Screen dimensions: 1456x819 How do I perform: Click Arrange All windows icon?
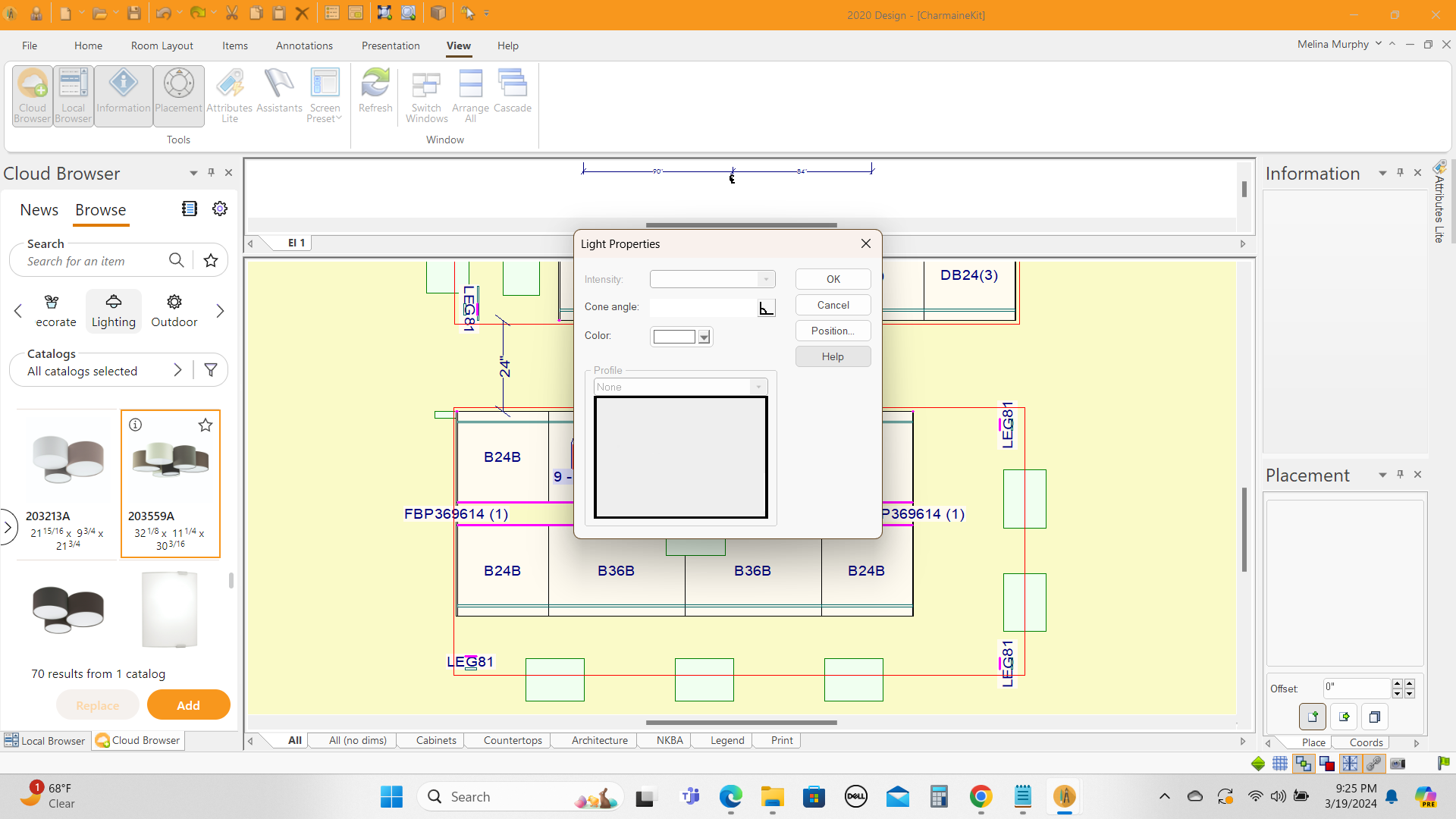tap(470, 96)
